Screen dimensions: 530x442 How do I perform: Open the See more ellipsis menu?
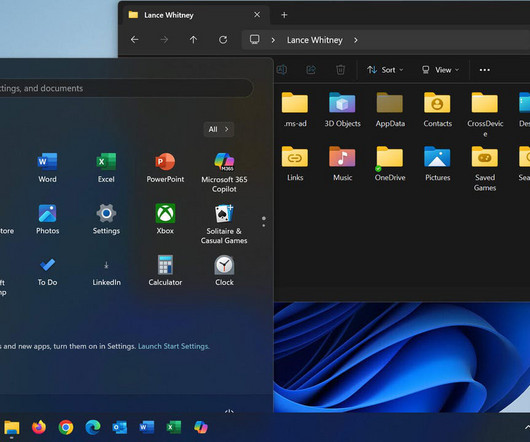[485, 70]
